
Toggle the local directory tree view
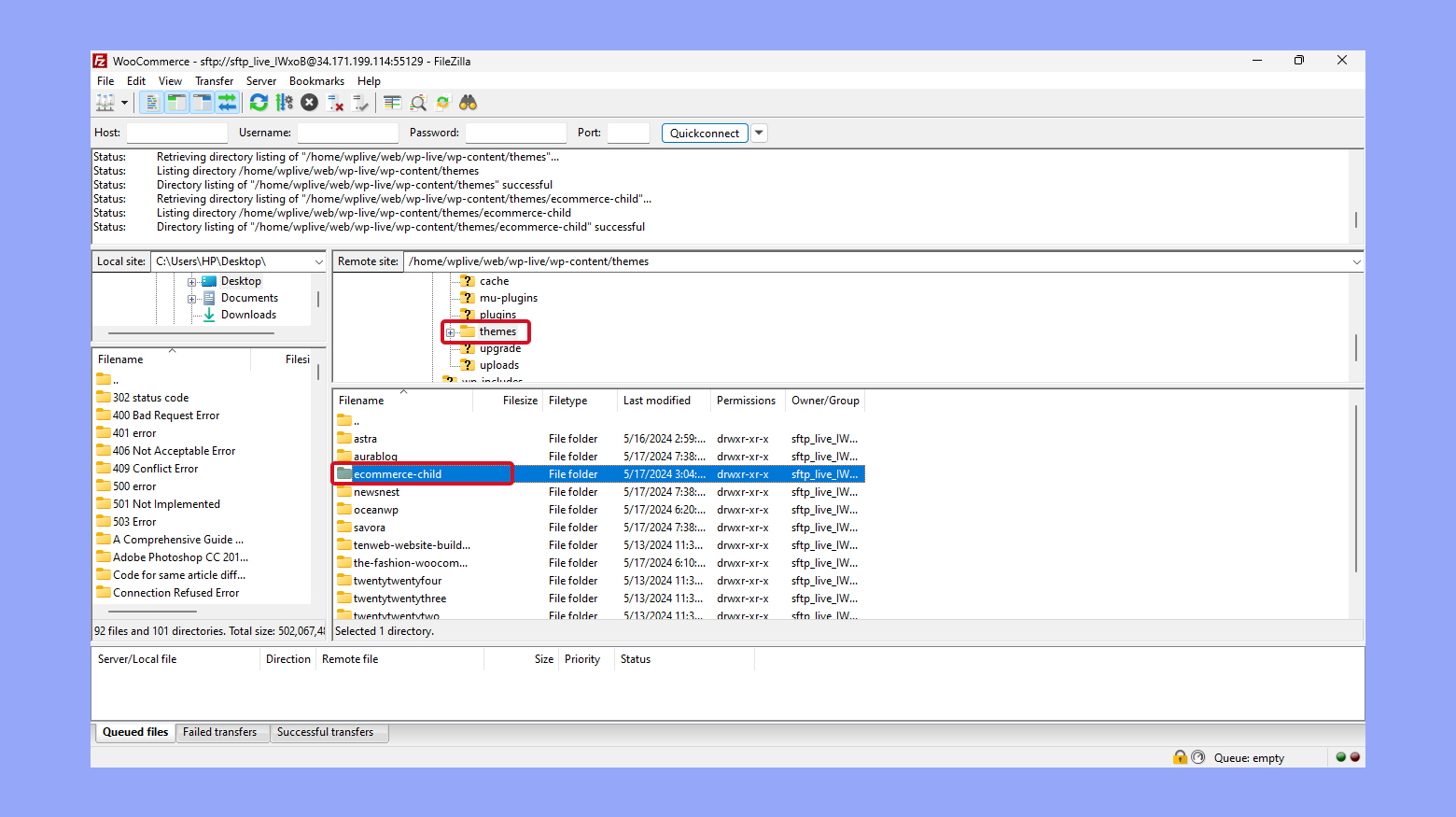click(x=176, y=103)
